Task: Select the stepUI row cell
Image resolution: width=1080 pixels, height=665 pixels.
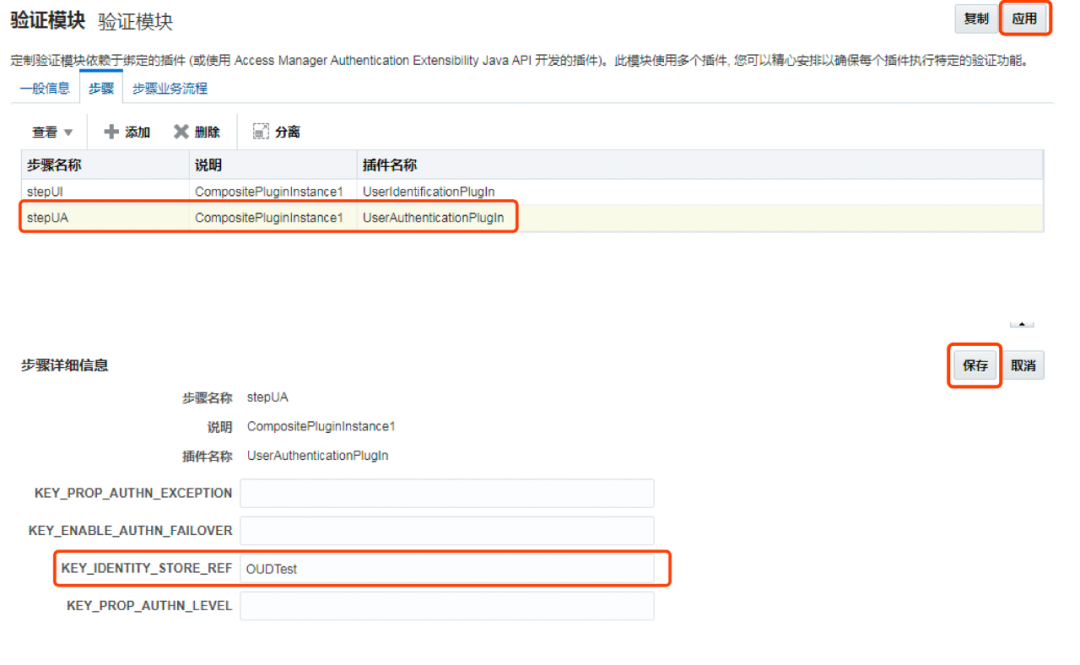Action: click(45, 192)
